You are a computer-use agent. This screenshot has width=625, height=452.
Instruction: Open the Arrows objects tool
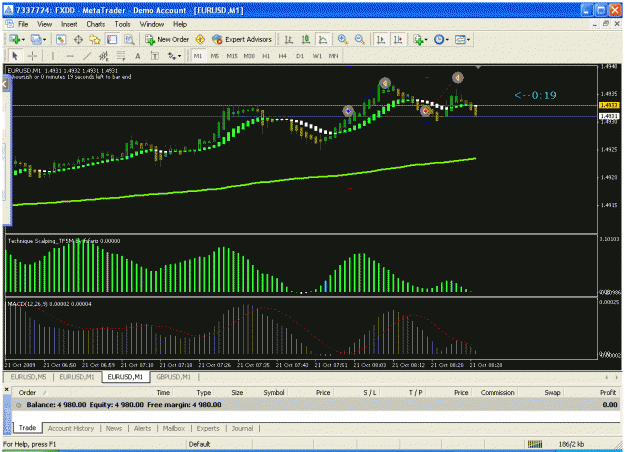coord(171,56)
